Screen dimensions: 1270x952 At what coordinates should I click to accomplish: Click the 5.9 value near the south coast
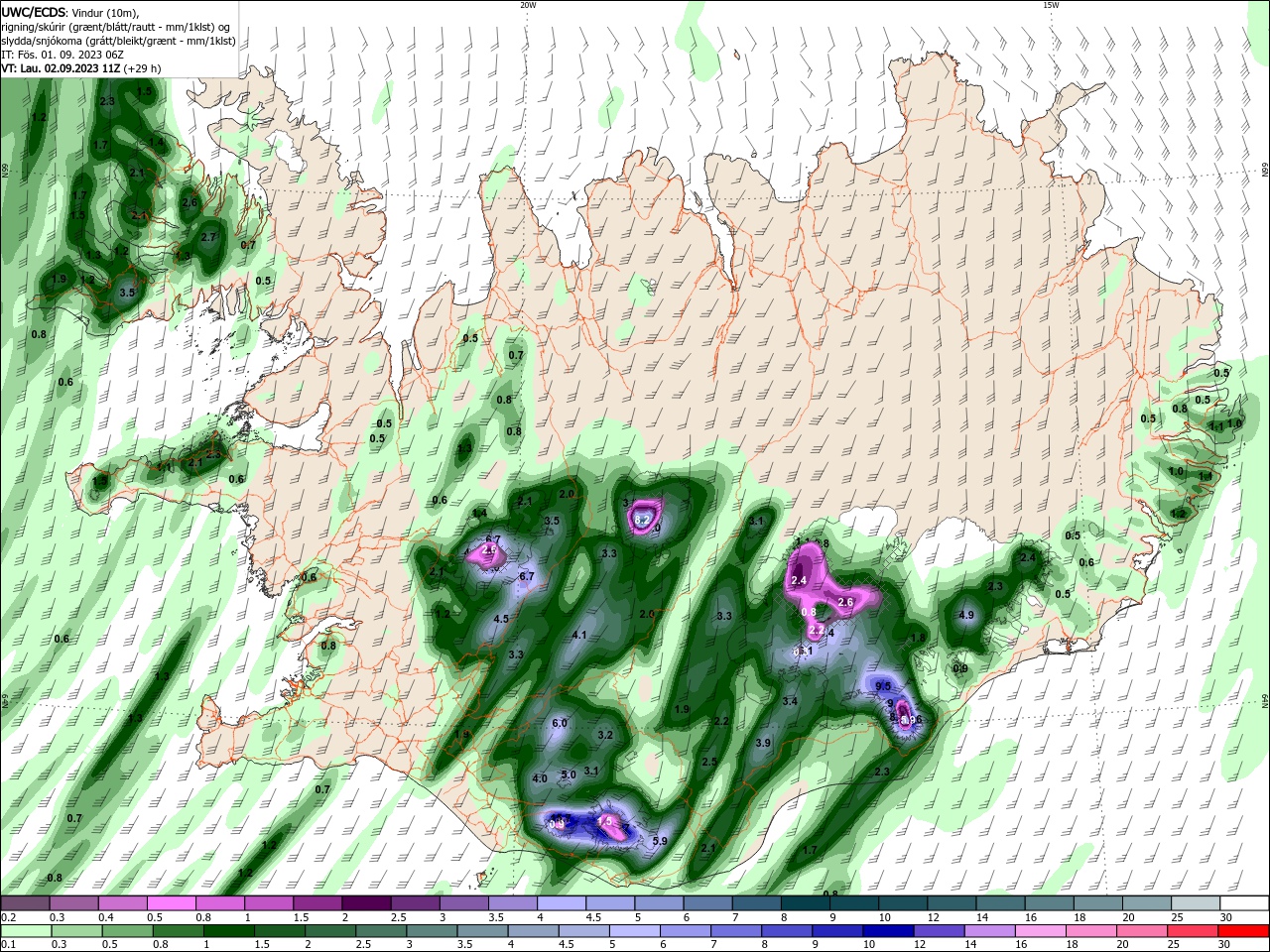pos(660,841)
